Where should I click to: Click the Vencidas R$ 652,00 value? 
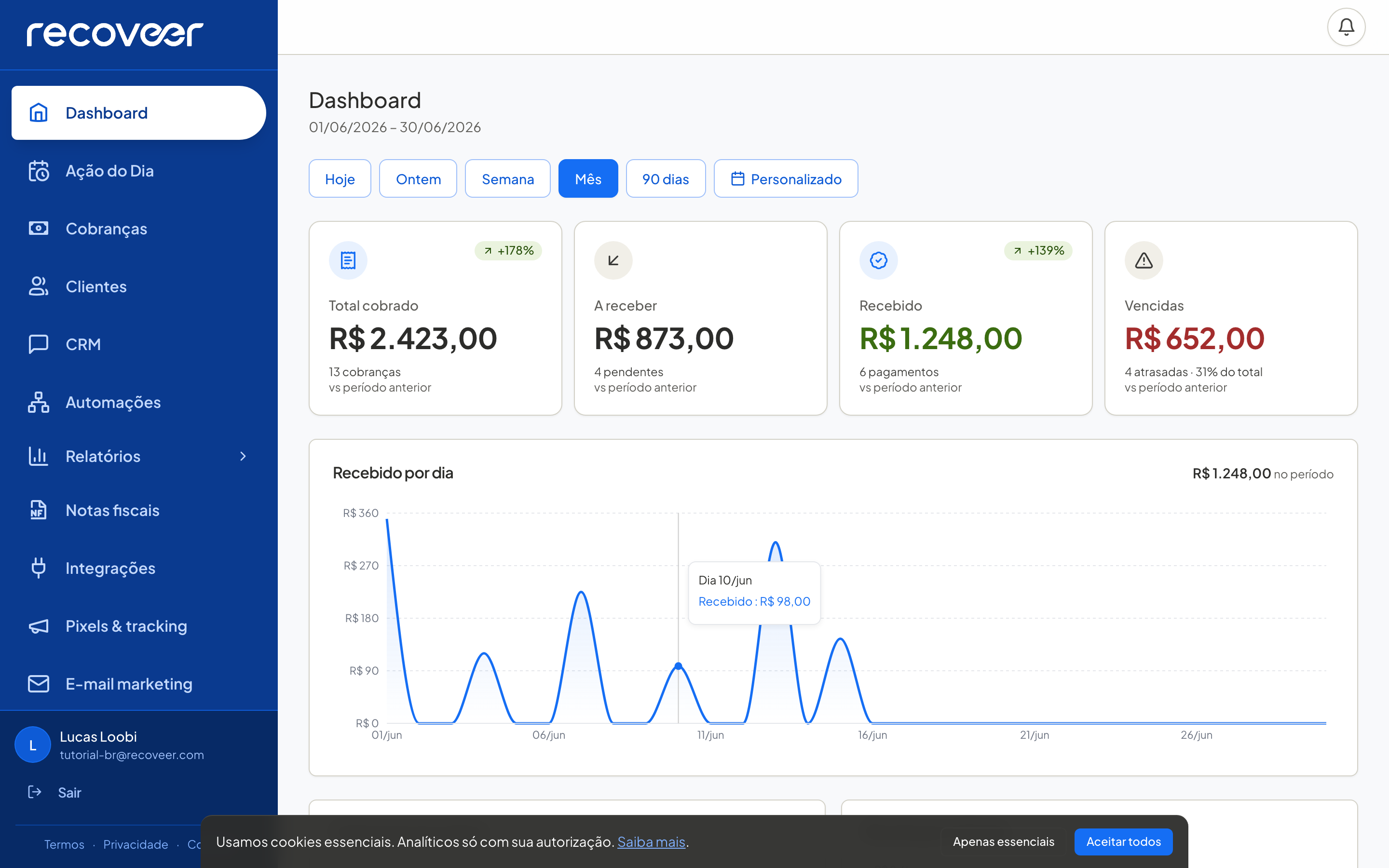[1195, 338]
